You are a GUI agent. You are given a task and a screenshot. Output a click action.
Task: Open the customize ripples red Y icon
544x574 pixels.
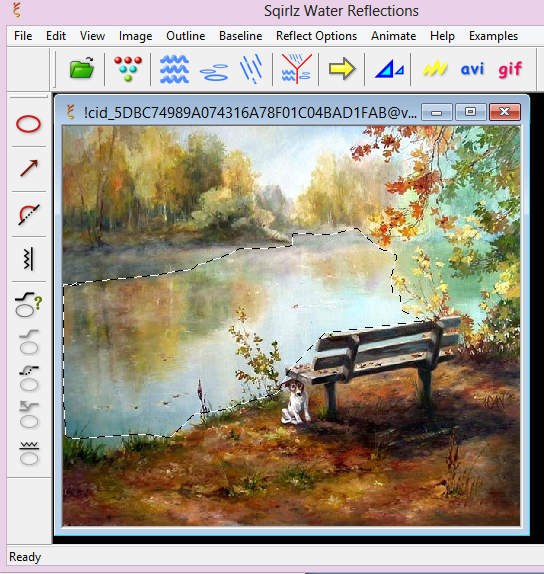(296, 68)
